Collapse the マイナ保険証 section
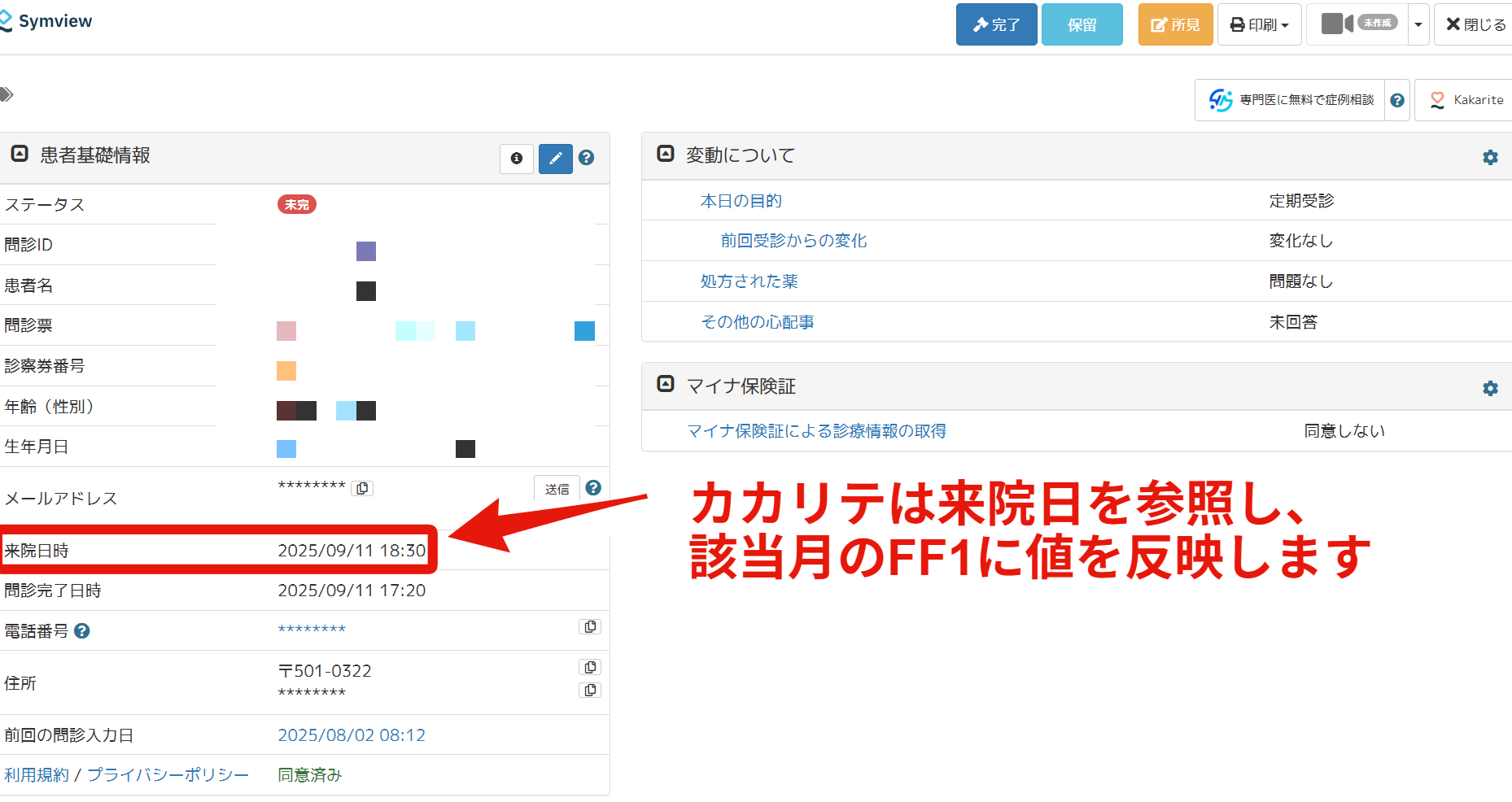 point(666,384)
